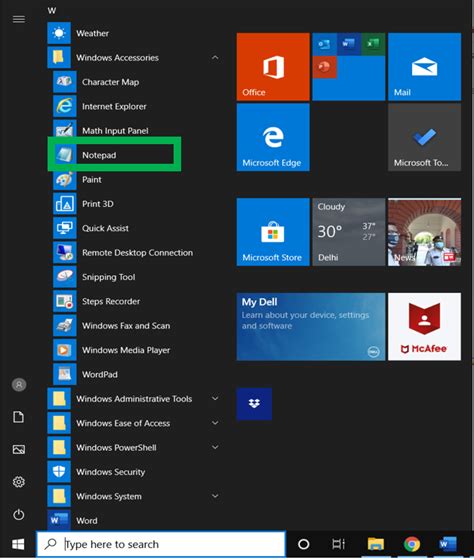The width and height of the screenshot is (474, 560).
Task: Open the Pictures icon in sidebar
Action: click(x=19, y=449)
